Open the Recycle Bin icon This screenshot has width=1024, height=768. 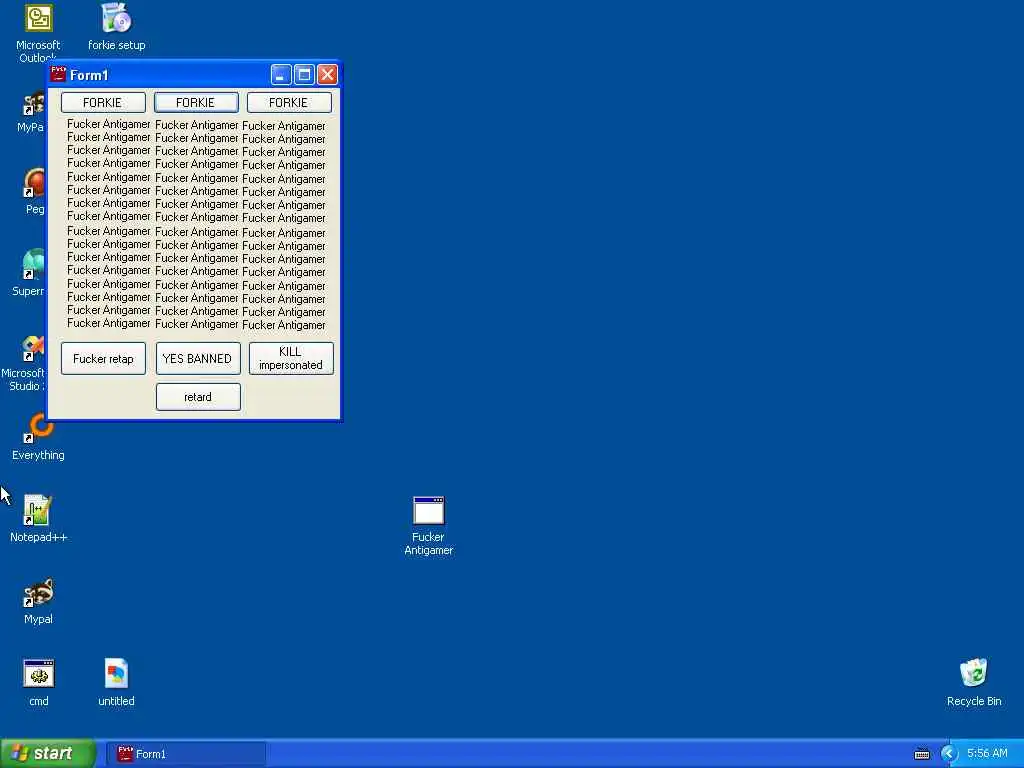973,682
